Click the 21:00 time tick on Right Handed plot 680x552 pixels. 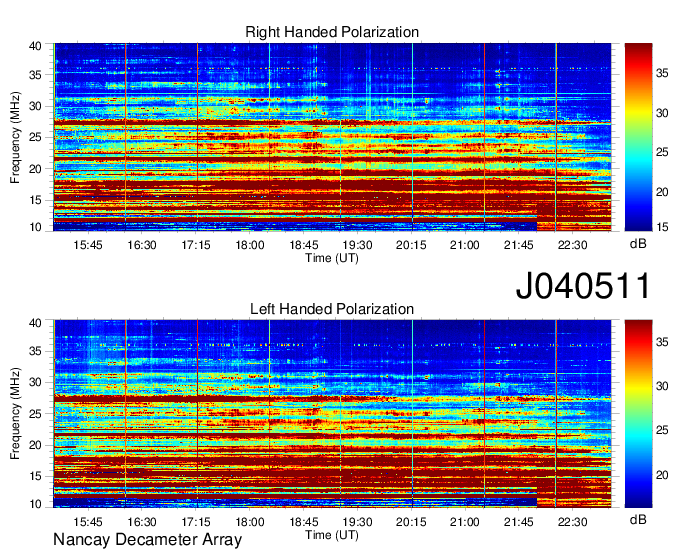(465, 245)
